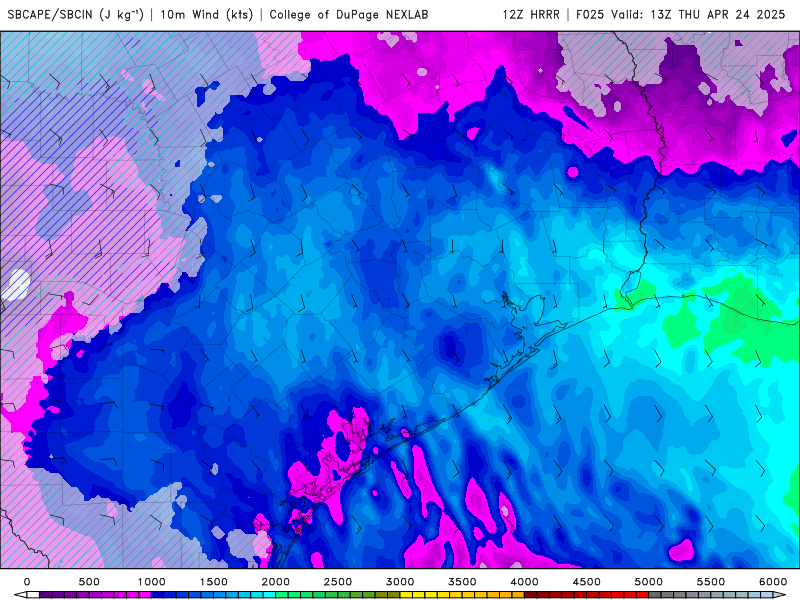Select the '3000' color scale label
800x600 pixels.
point(400,582)
